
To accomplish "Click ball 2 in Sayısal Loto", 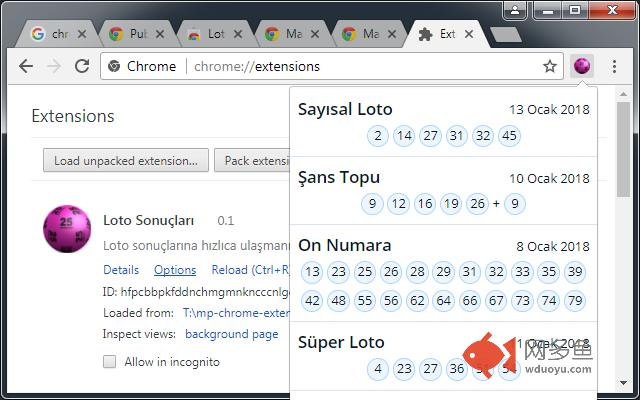I will (x=378, y=136).
